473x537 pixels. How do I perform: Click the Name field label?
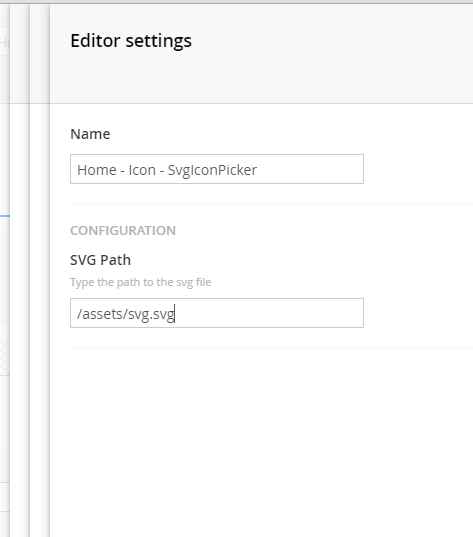pyautogui.click(x=90, y=134)
